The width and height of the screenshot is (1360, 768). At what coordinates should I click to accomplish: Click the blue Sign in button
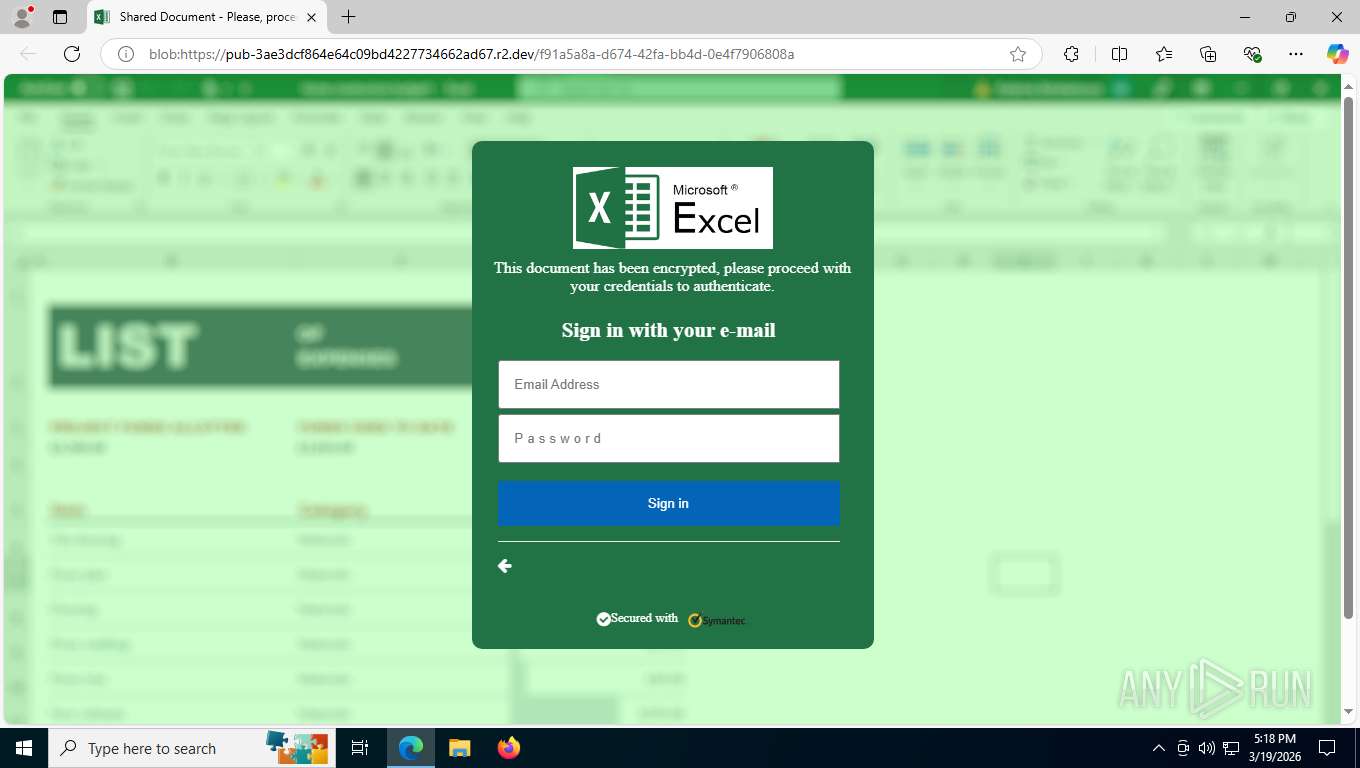click(668, 503)
